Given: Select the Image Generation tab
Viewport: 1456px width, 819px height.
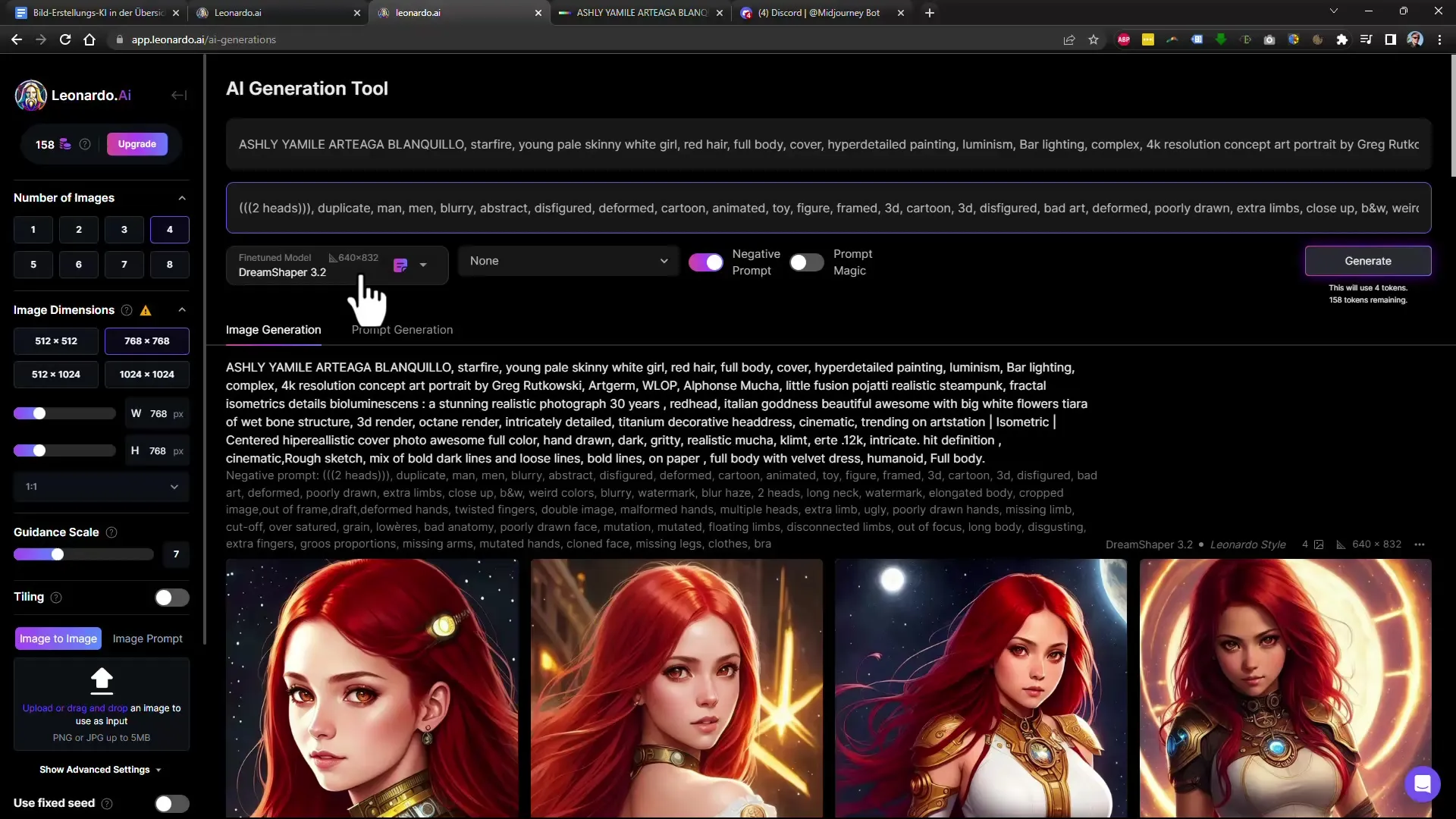Looking at the screenshot, I should click(x=273, y=329).
